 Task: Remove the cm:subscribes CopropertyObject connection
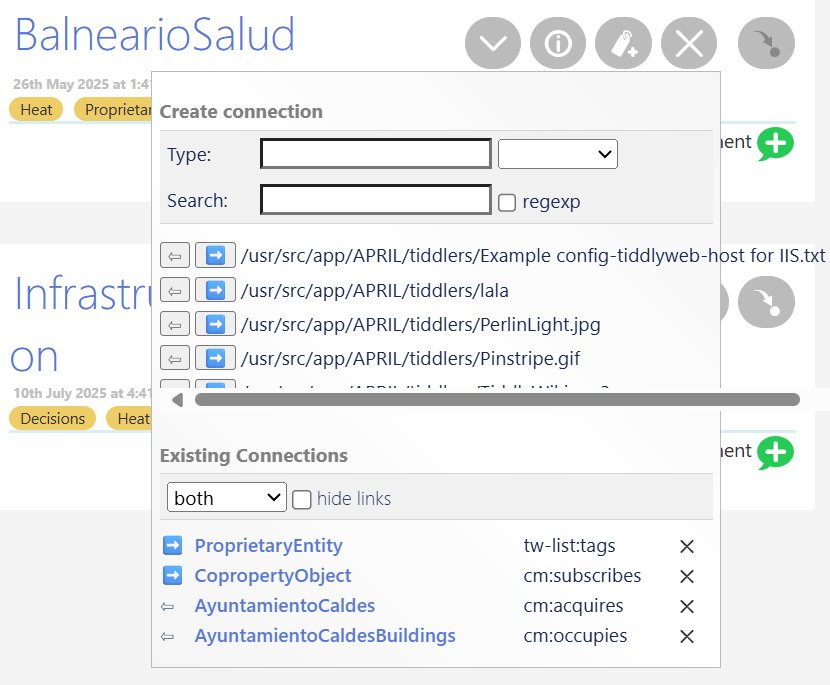pos(687,576)
